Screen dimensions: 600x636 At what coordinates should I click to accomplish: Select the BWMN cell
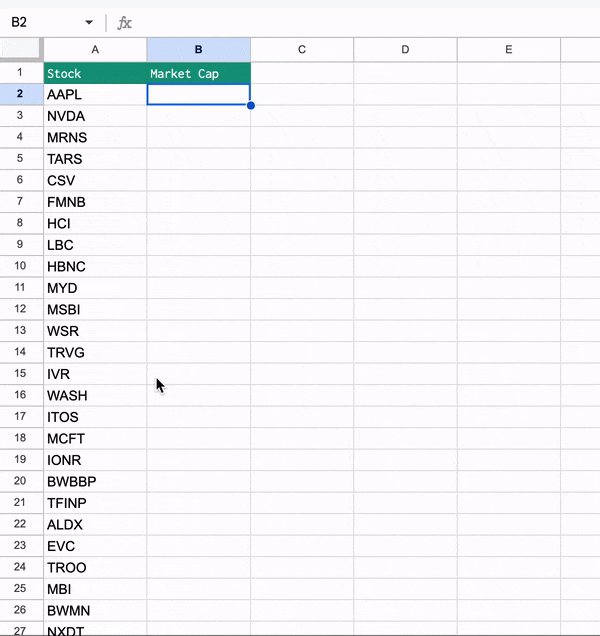95,610
